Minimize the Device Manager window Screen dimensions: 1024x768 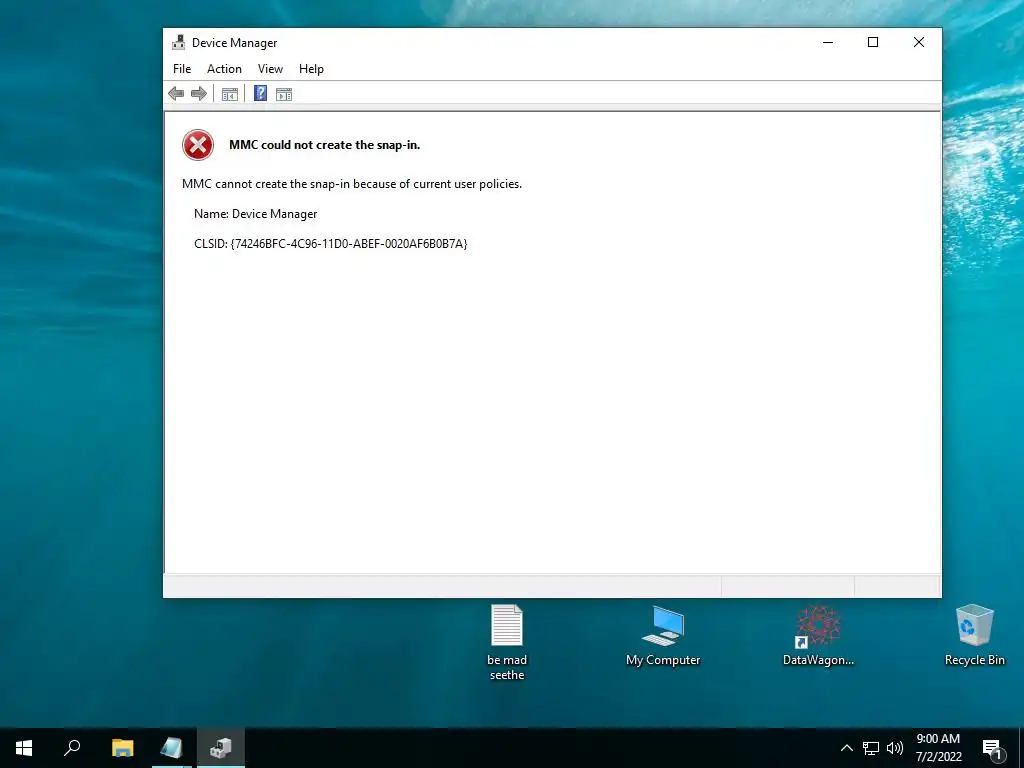pyautogui.click(x=828, y=42)
